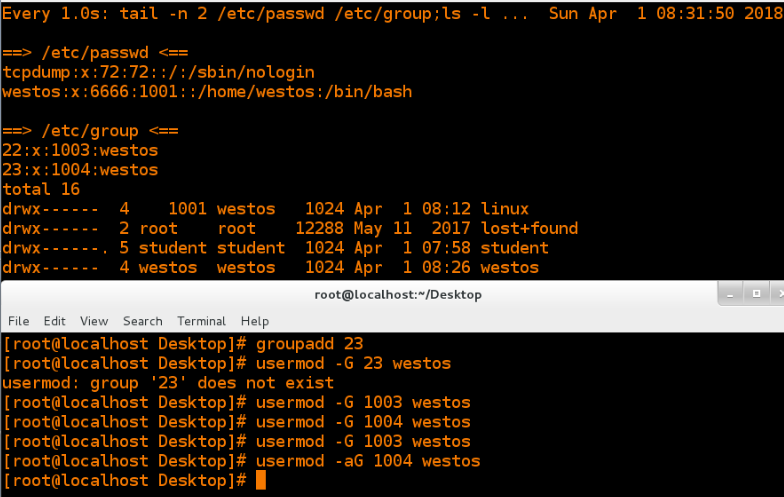The width and height of the screenshot is (784, 497).
Task: Minimize the root@localhost terminal window
Action: point(730,294)
